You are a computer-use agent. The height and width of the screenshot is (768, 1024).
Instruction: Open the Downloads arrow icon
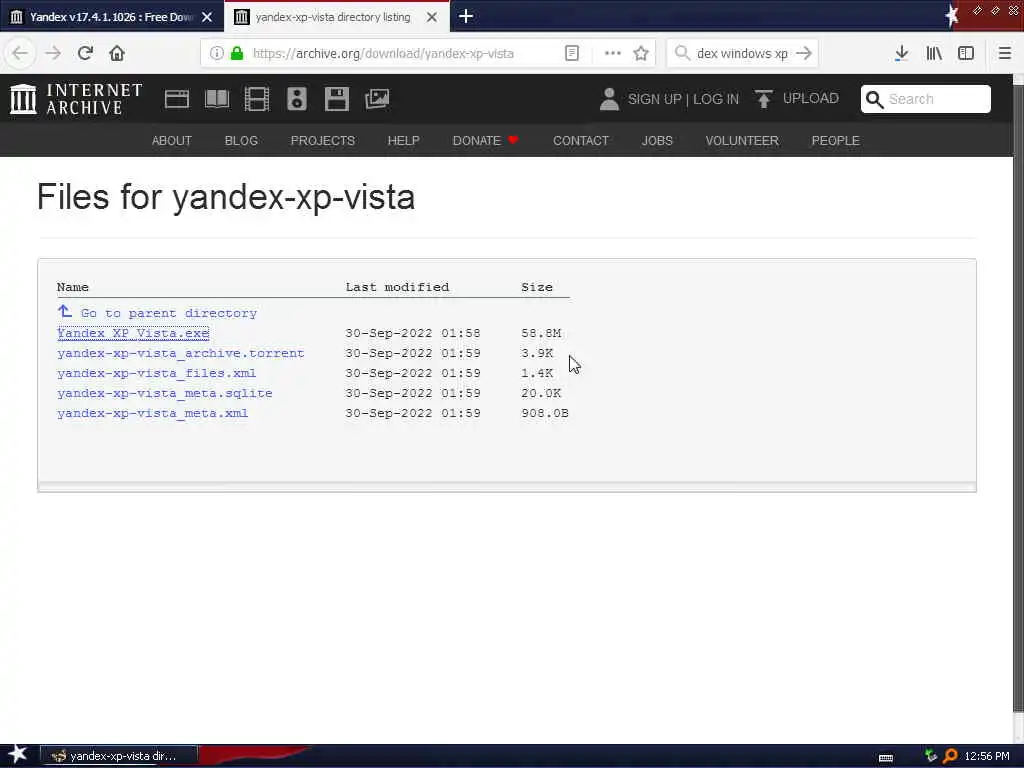[x=901, y=54]
